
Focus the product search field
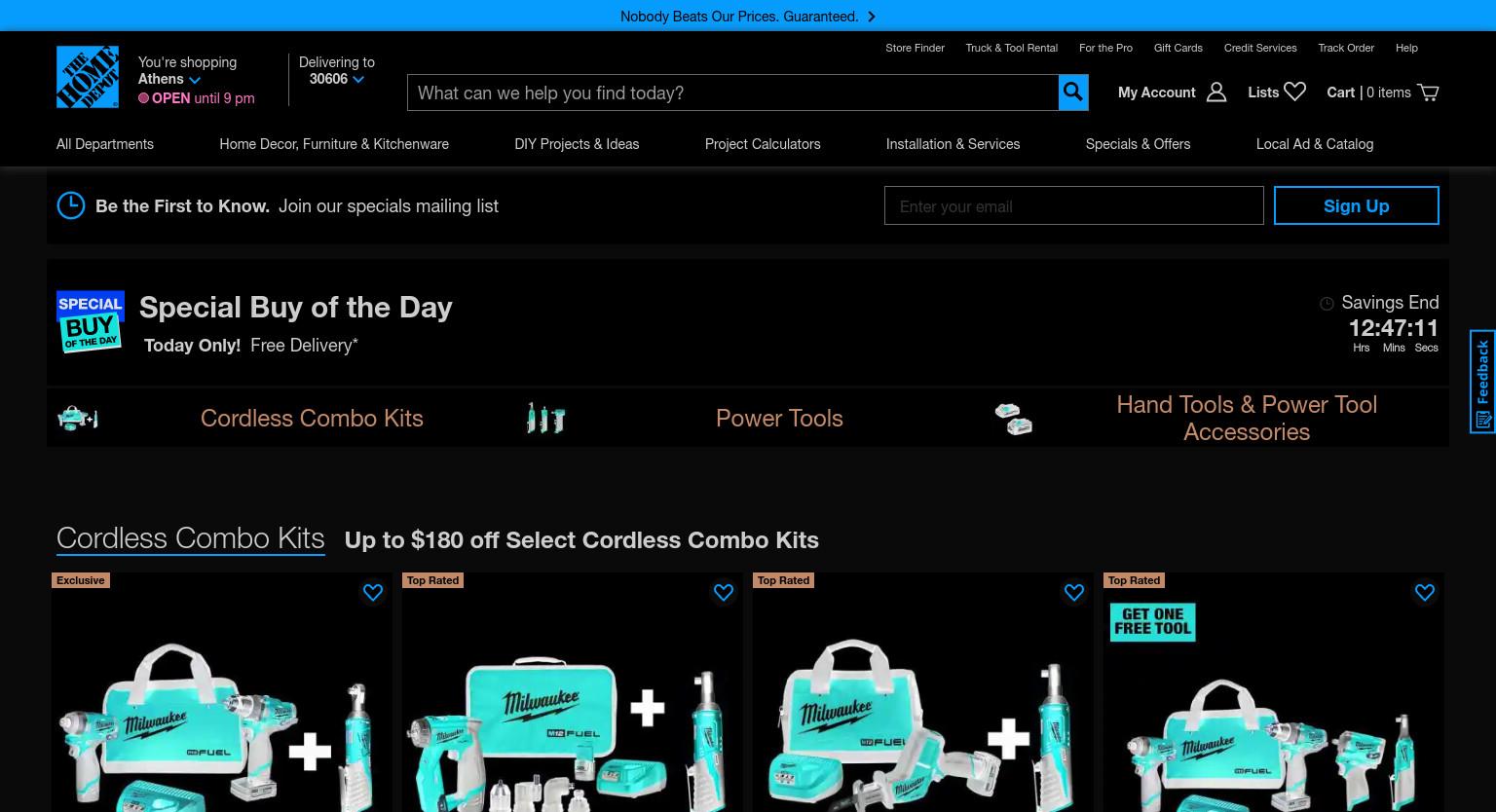[732, 92]
